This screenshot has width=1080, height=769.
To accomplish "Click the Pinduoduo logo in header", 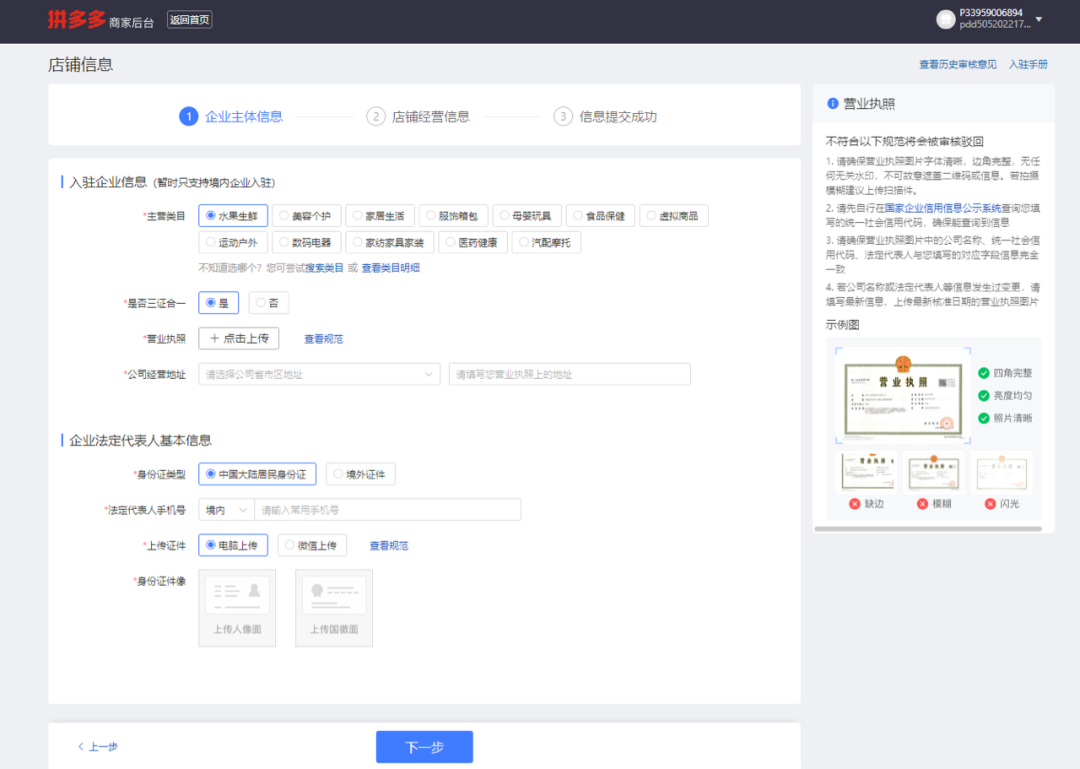I will coord(74,20).
